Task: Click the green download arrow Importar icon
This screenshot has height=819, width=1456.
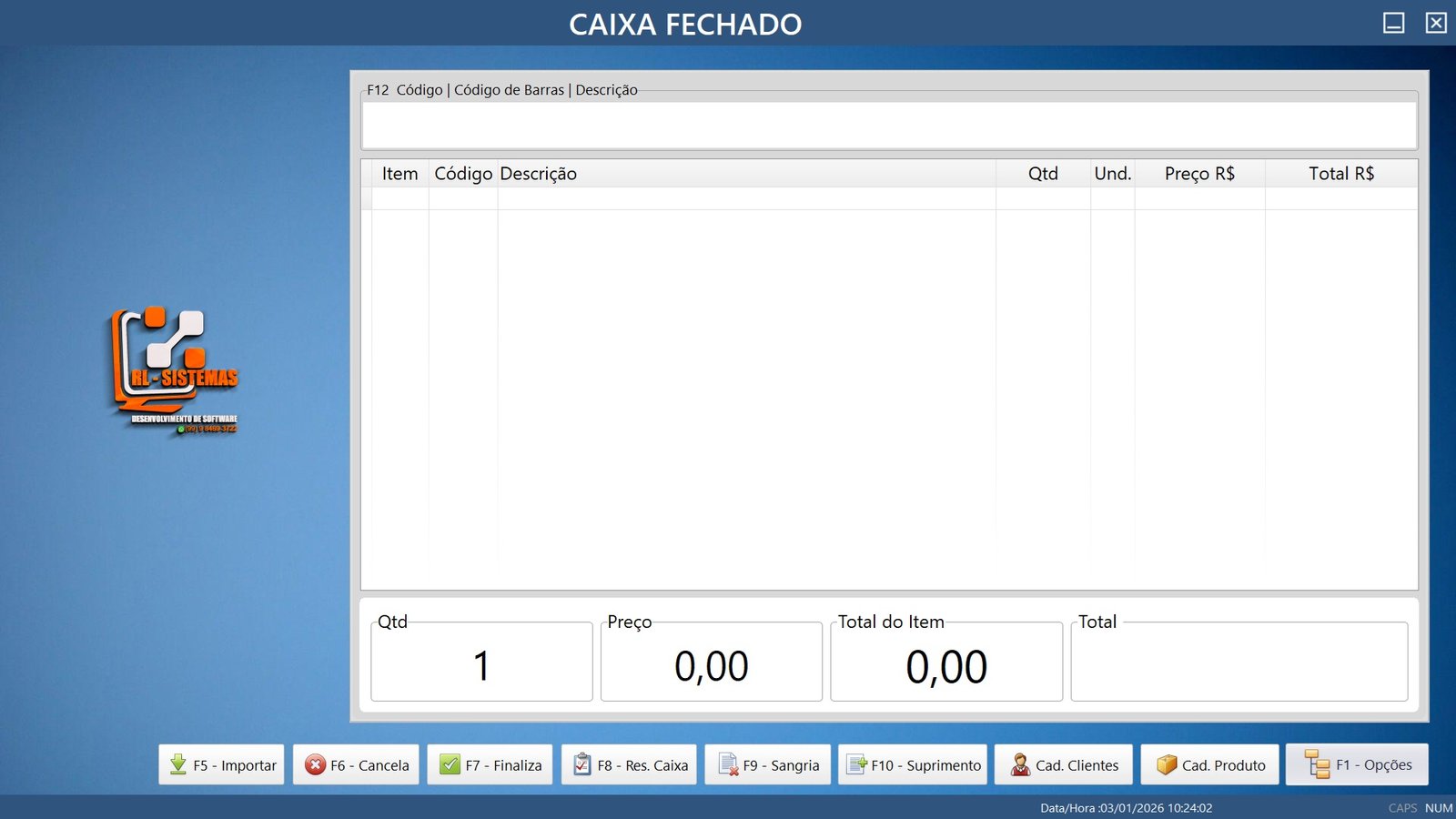Action: coord(178,764)
